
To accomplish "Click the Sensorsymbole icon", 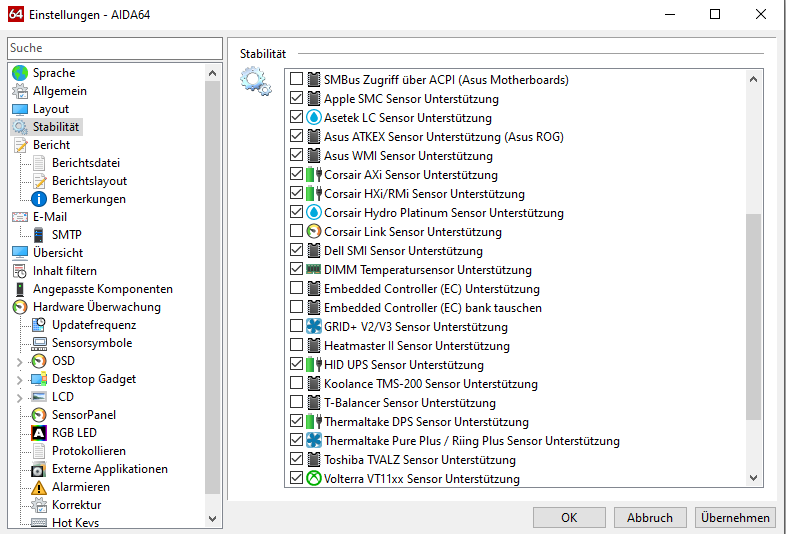I will 39,343.
